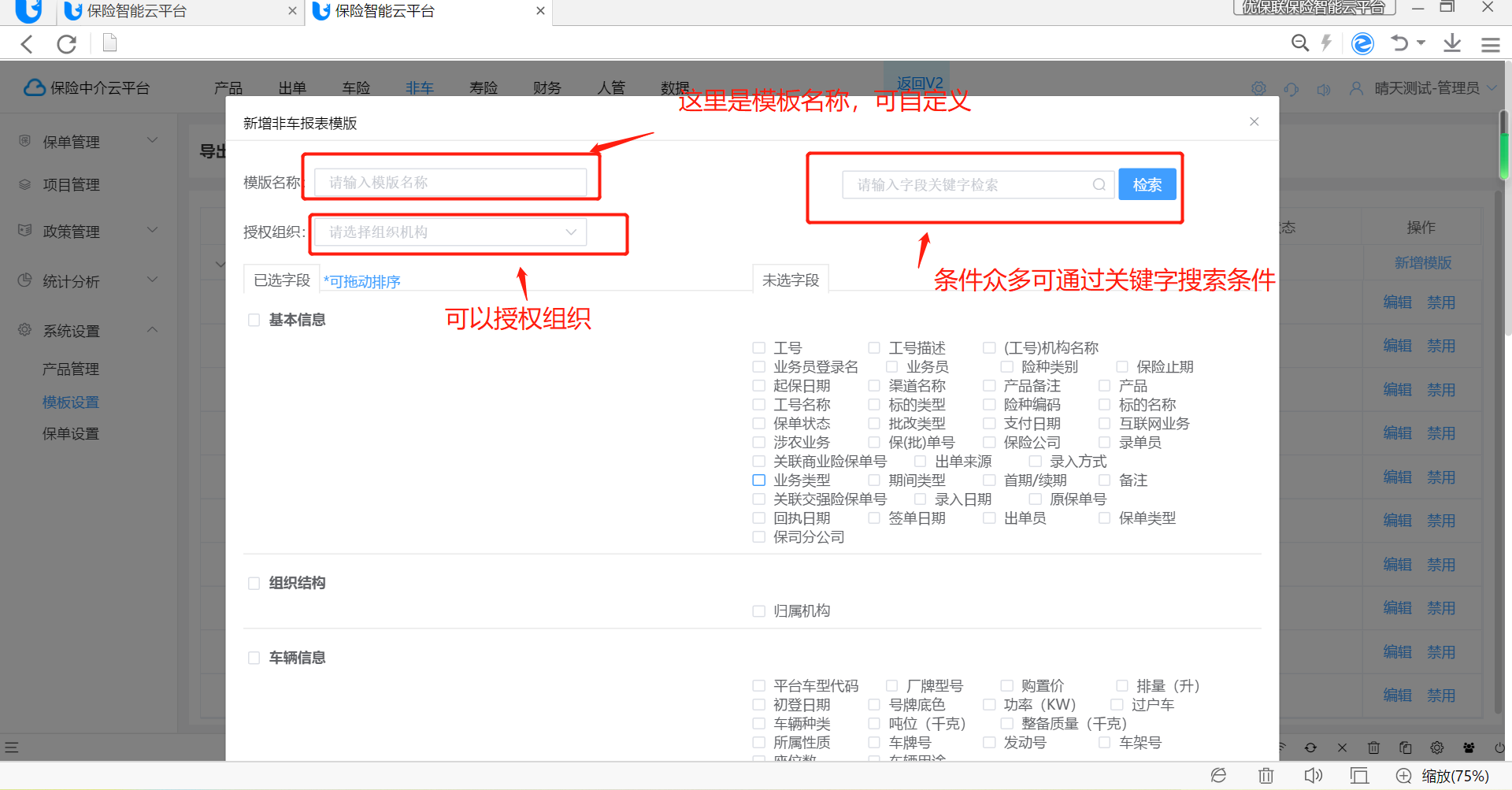Screen dimensions: 1512x790
Task: Click the 保单管理 sidebar icon
Action: click(x=25, y=141)
